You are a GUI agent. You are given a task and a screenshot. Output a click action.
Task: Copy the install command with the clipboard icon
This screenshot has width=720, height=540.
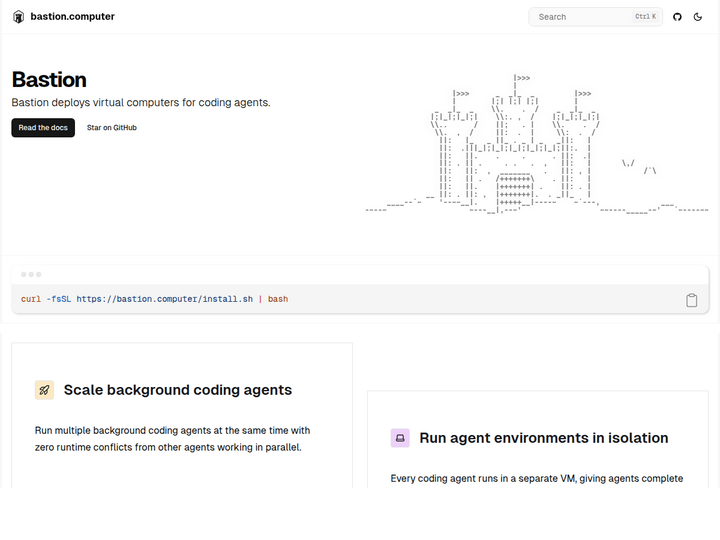coord(692,300)
